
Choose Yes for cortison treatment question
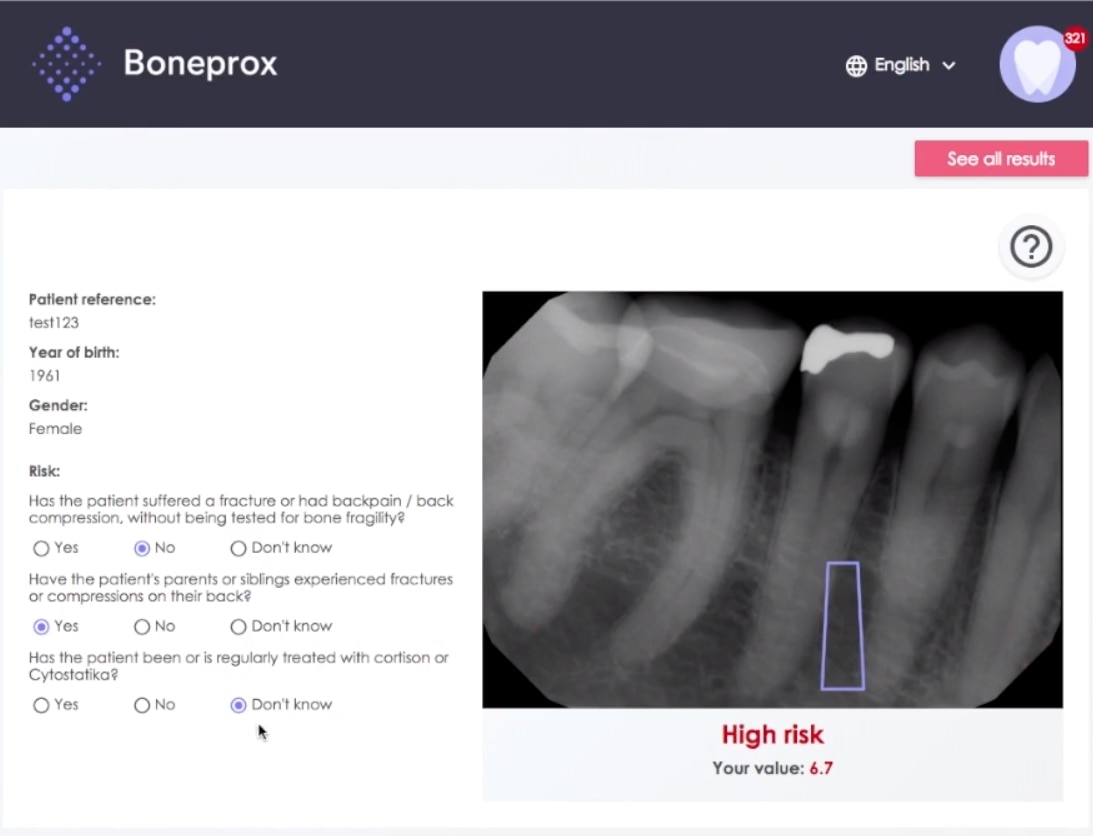point(41,705)
